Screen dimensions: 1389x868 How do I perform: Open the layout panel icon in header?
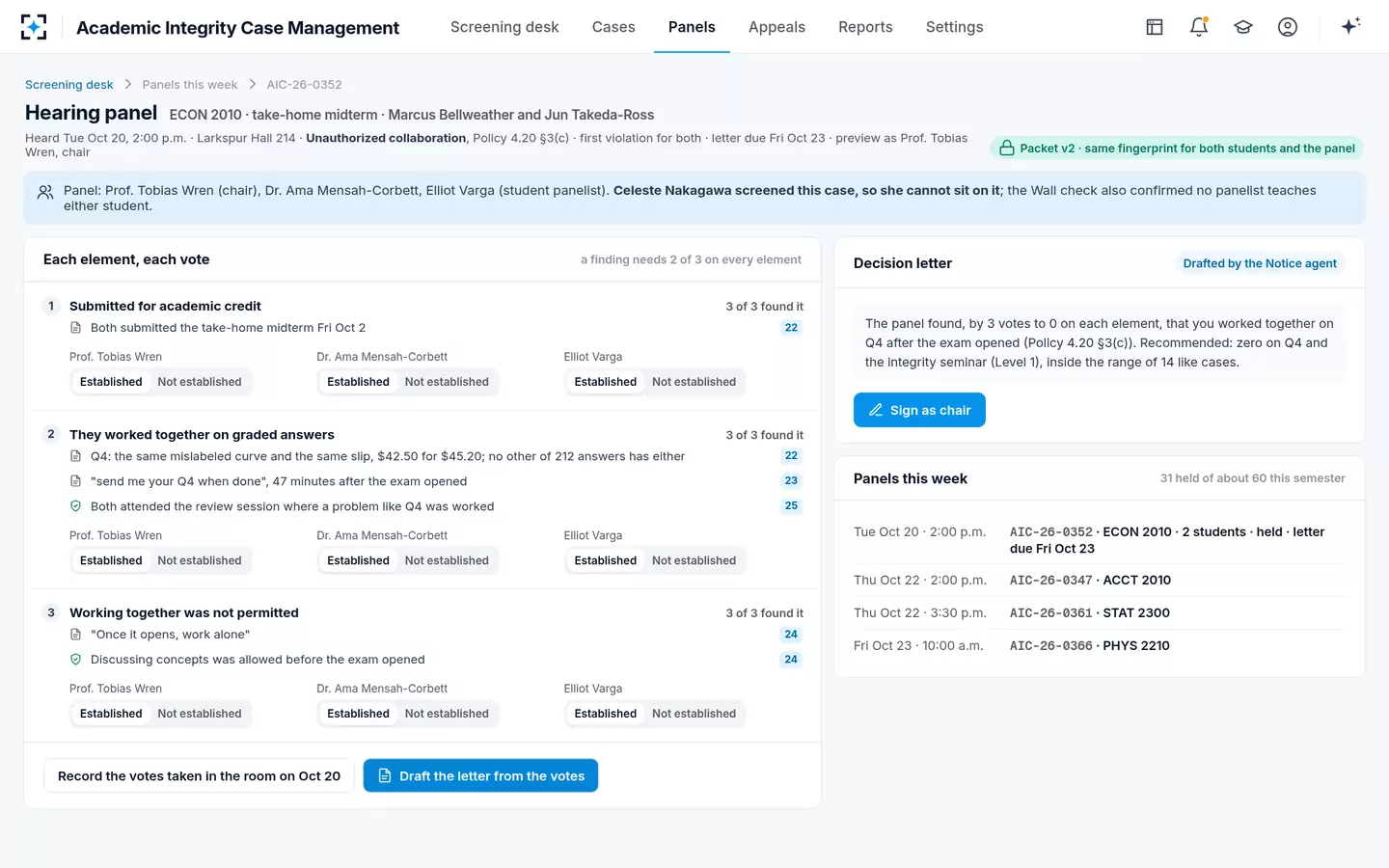click(x=1155, y=27)
